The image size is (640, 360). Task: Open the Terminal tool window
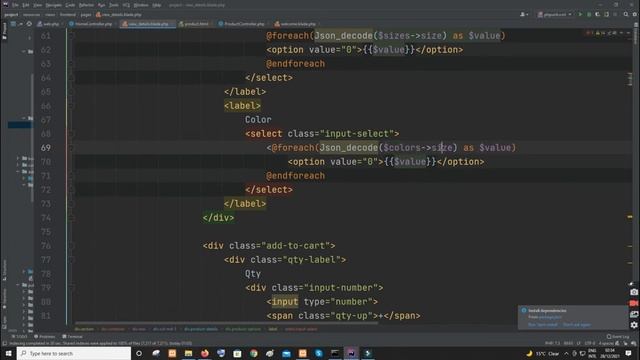pos(72,337)
